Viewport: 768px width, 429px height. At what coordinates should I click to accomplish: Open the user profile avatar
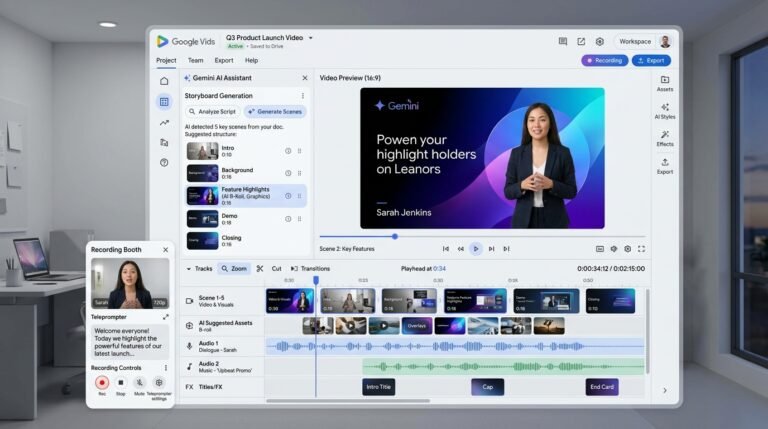[665, 42]
